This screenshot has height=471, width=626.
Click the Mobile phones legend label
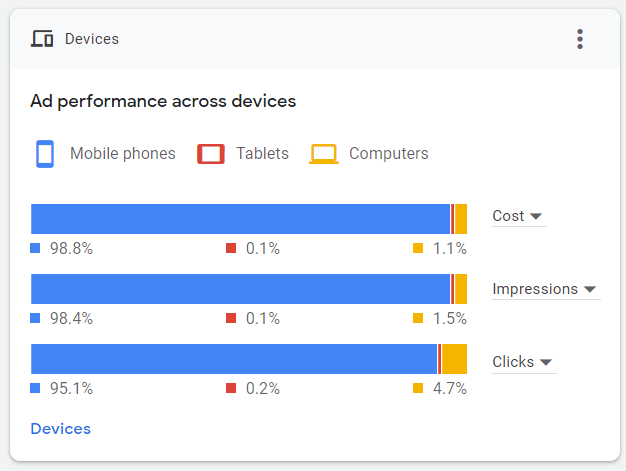click(123, 154)
